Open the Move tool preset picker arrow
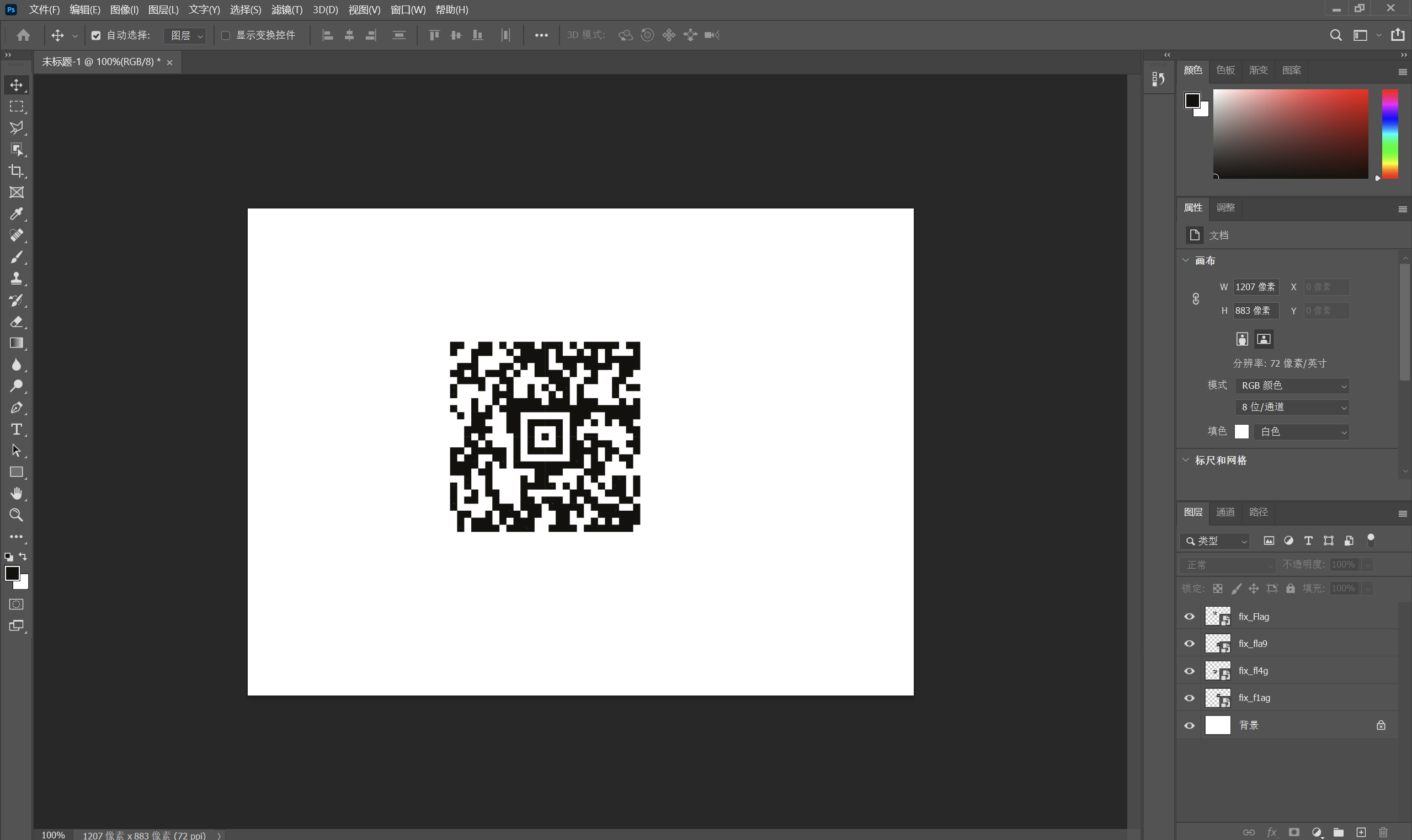Viewport: 1412px width, 840px height. [74, 36]
